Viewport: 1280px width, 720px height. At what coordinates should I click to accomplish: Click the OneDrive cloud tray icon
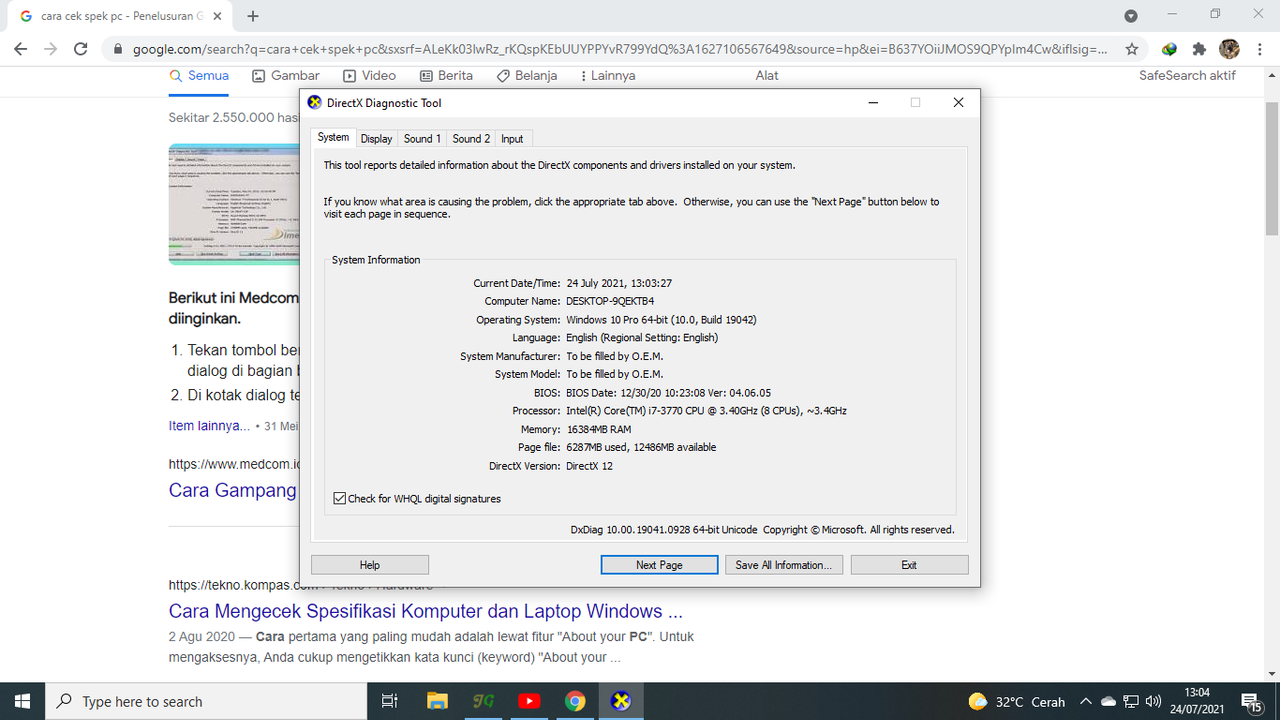pyautogui.click(x=1108, y=701)
